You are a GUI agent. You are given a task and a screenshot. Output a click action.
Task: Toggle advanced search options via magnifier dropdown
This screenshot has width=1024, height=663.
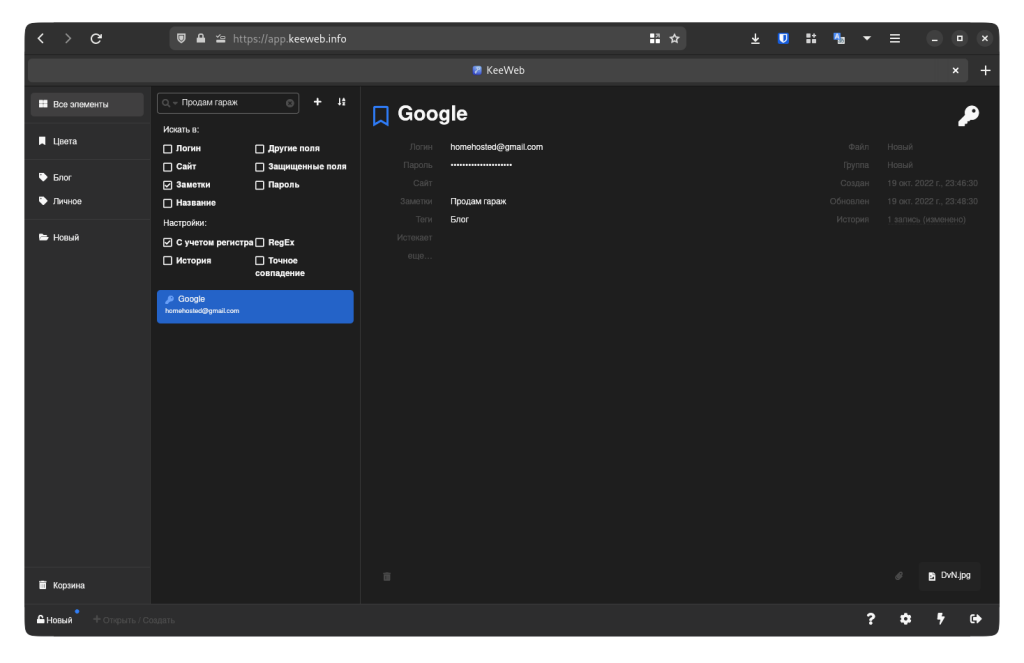coord(169,103)
